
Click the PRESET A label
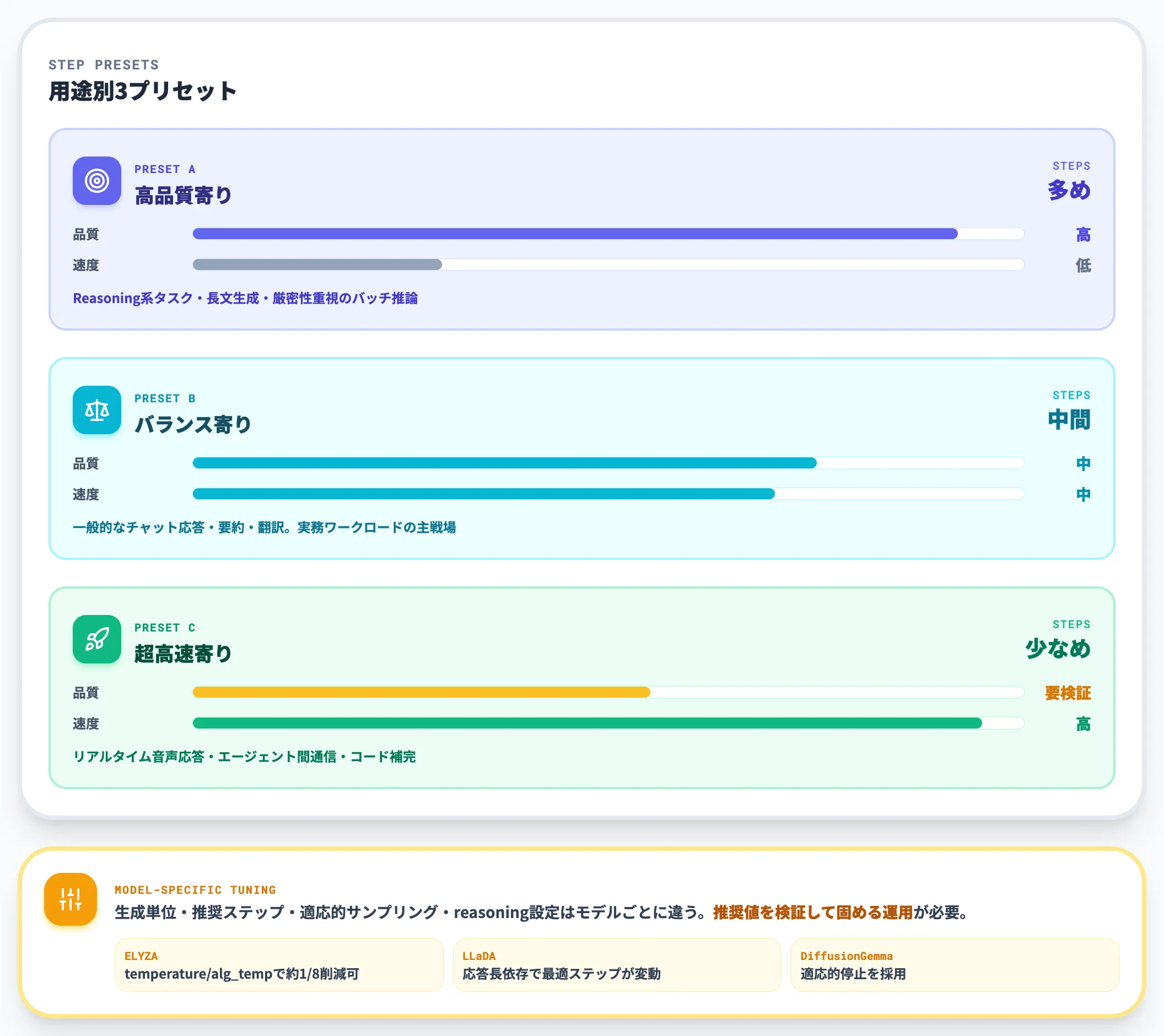[x=165, y=169]
